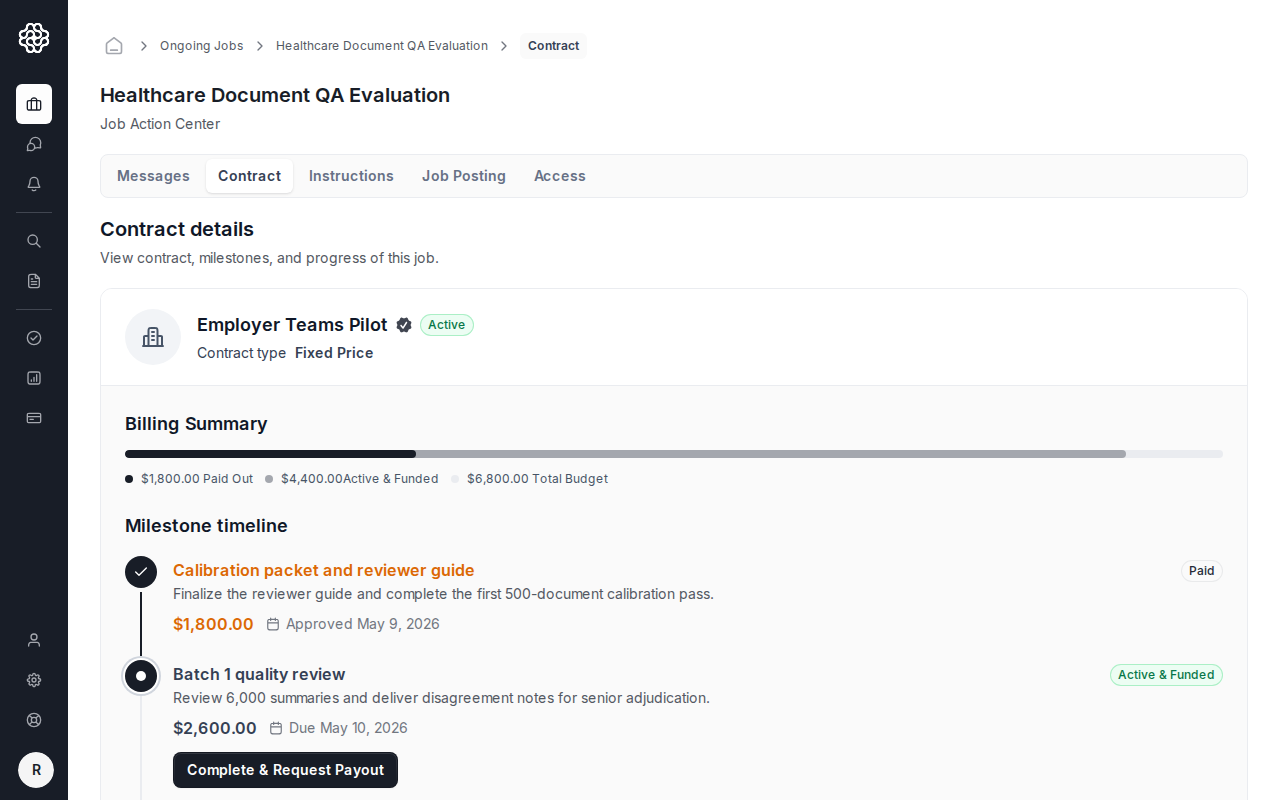The image size is (1280, 800).
Task: Select the Contract tab
Action: coord(249,176)
